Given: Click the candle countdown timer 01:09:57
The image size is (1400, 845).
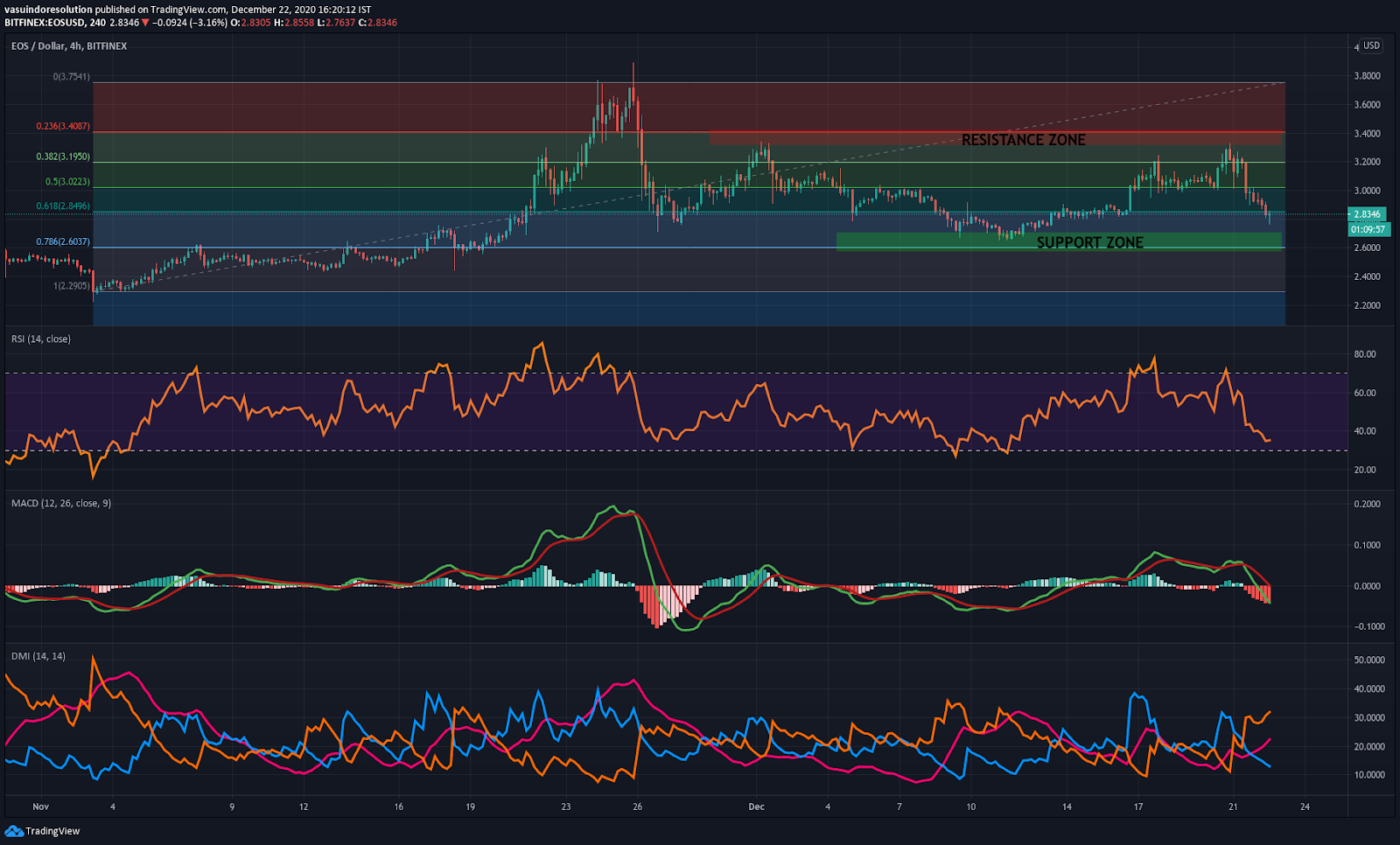Looking at the screenshot, I should [1368, 229].
